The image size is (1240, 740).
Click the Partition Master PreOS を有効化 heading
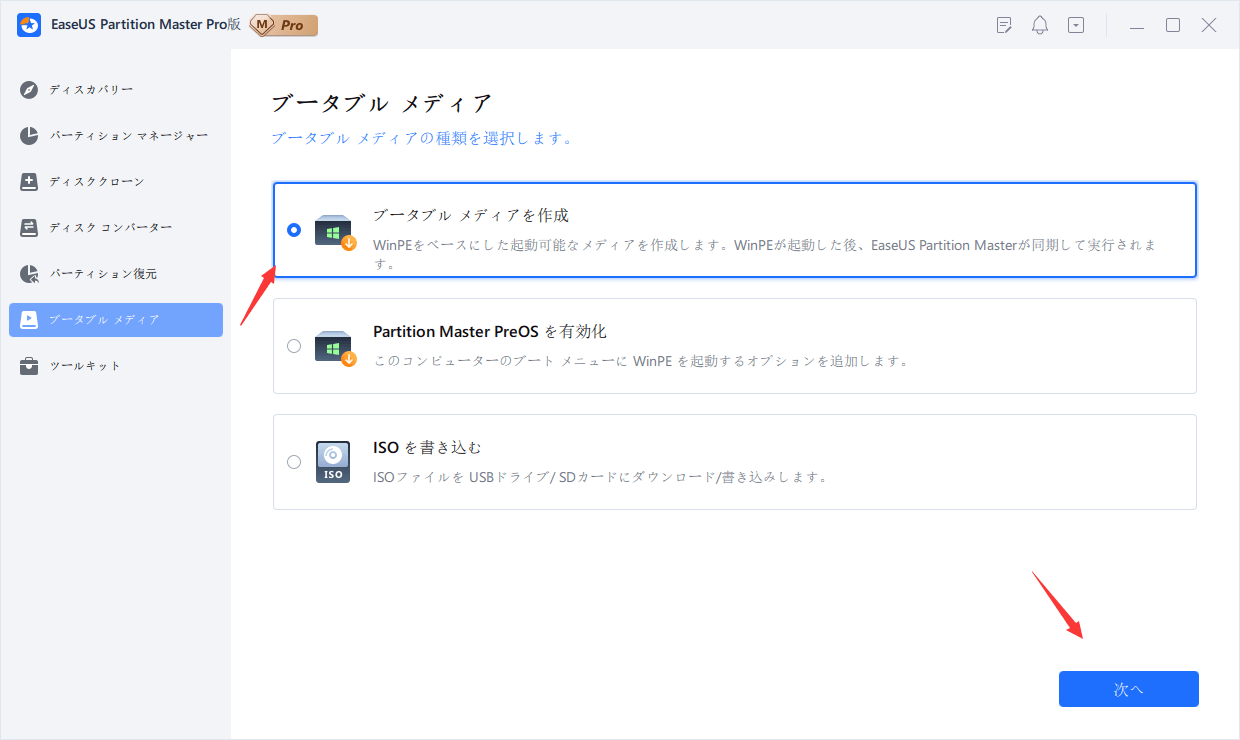click(489, 331)
